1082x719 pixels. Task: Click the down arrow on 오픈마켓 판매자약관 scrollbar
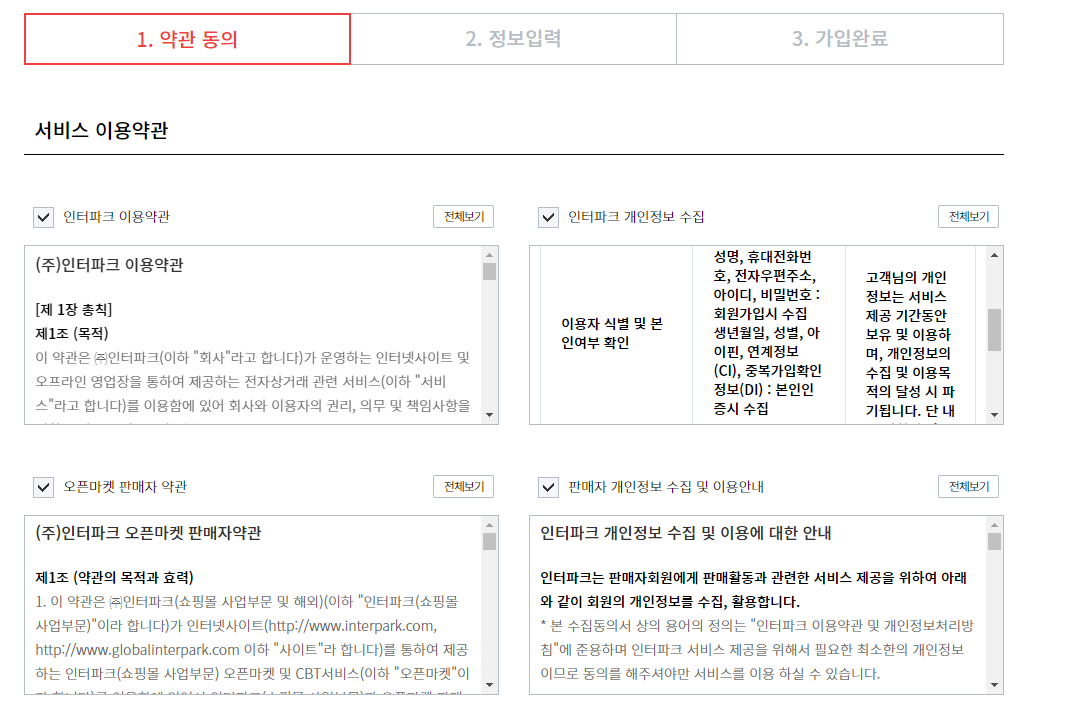pyautogui.click(x=489, y=686)
